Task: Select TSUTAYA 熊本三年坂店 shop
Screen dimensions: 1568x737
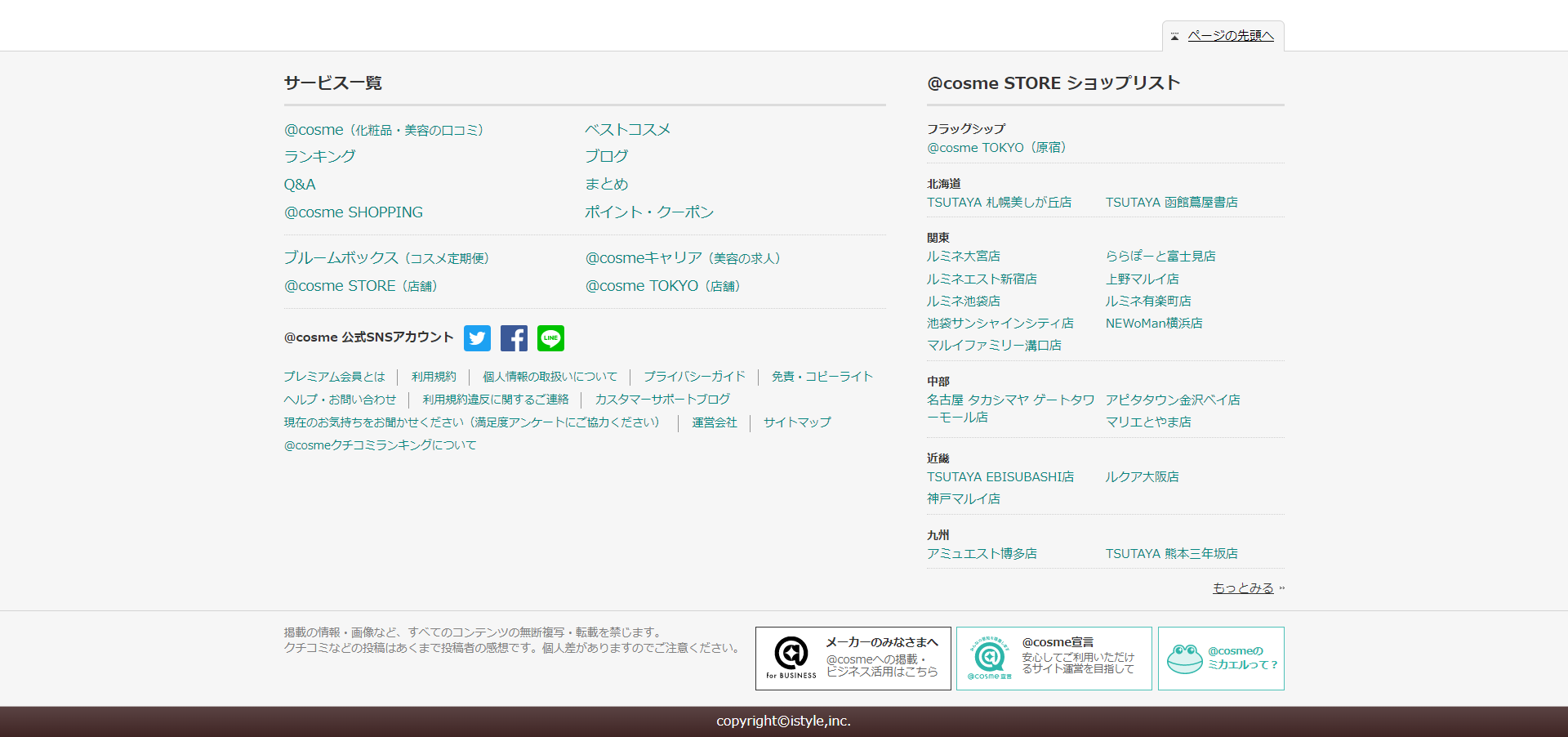Action: (1172, 554)
